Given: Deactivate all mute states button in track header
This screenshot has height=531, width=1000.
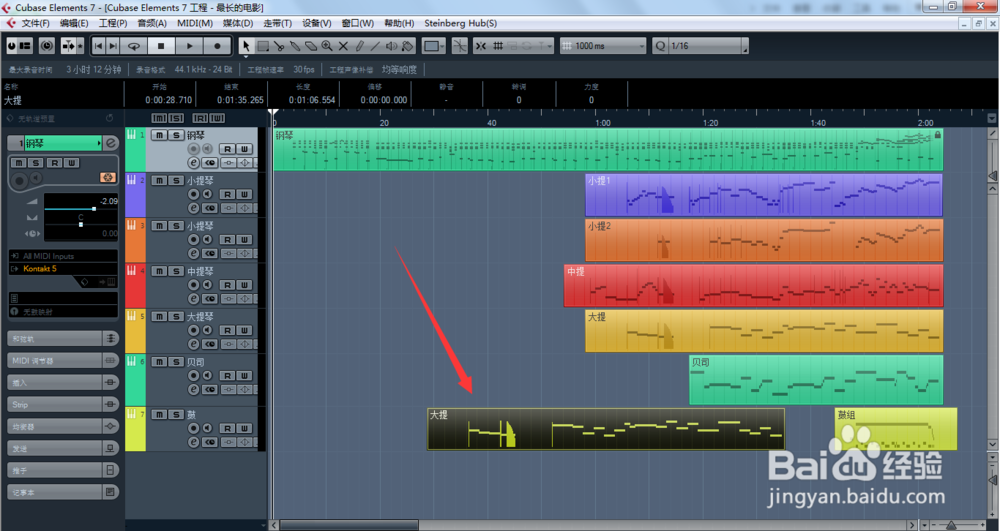Looking at the screenshot, I should click(159, 118).
